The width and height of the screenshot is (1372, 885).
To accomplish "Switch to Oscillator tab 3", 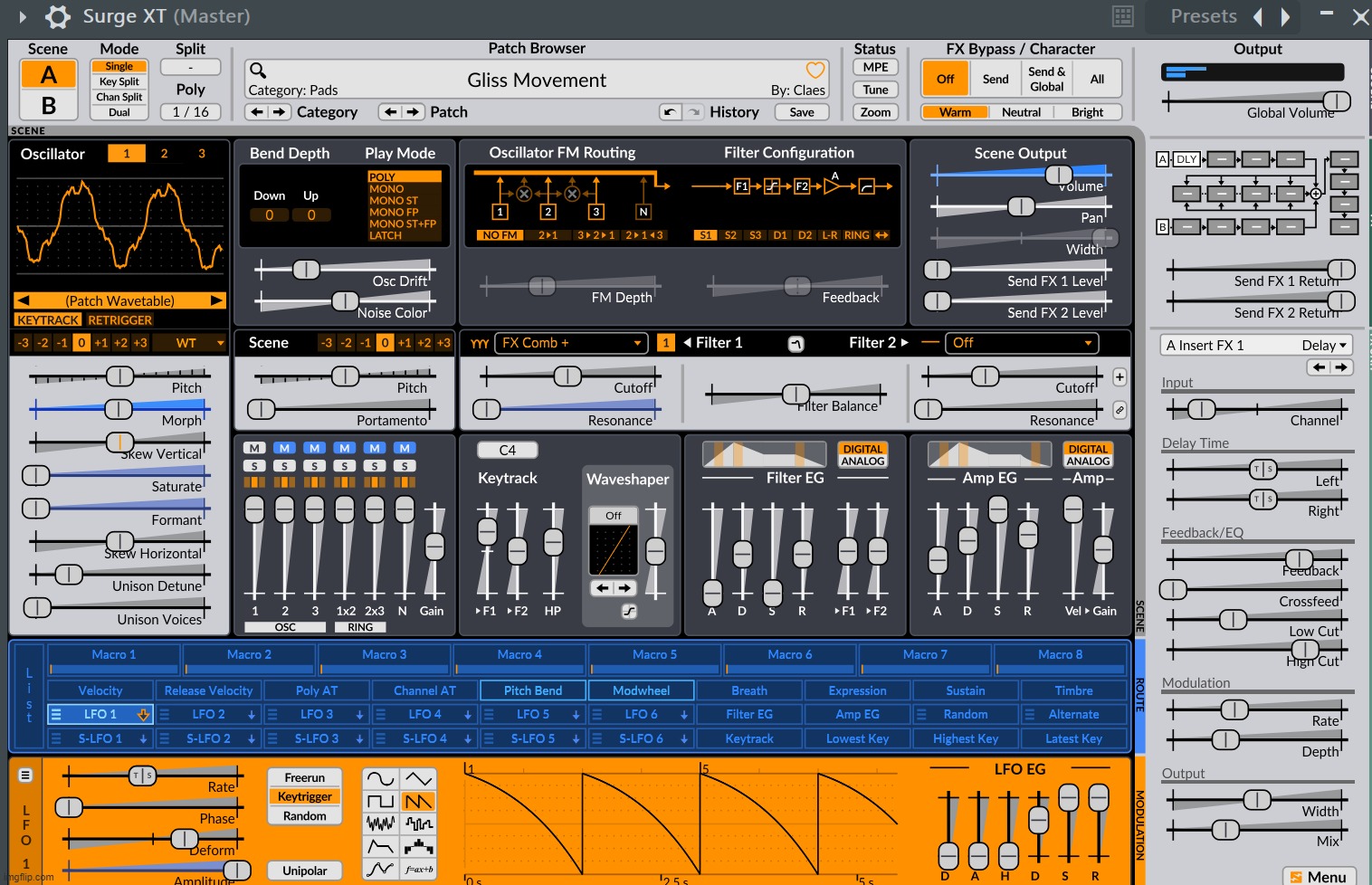I will pos(202,154).
